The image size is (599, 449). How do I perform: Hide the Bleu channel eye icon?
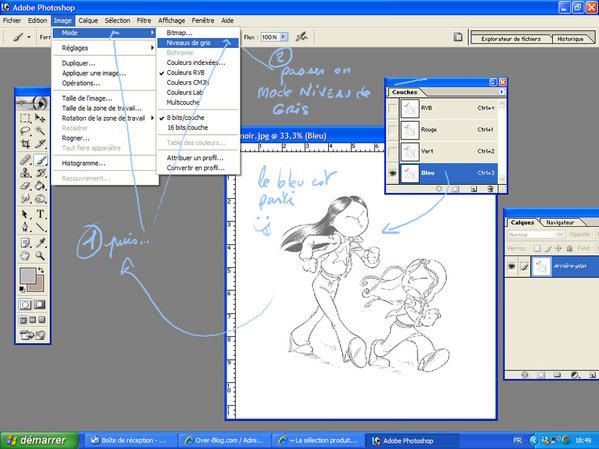(x=393, y=173)
